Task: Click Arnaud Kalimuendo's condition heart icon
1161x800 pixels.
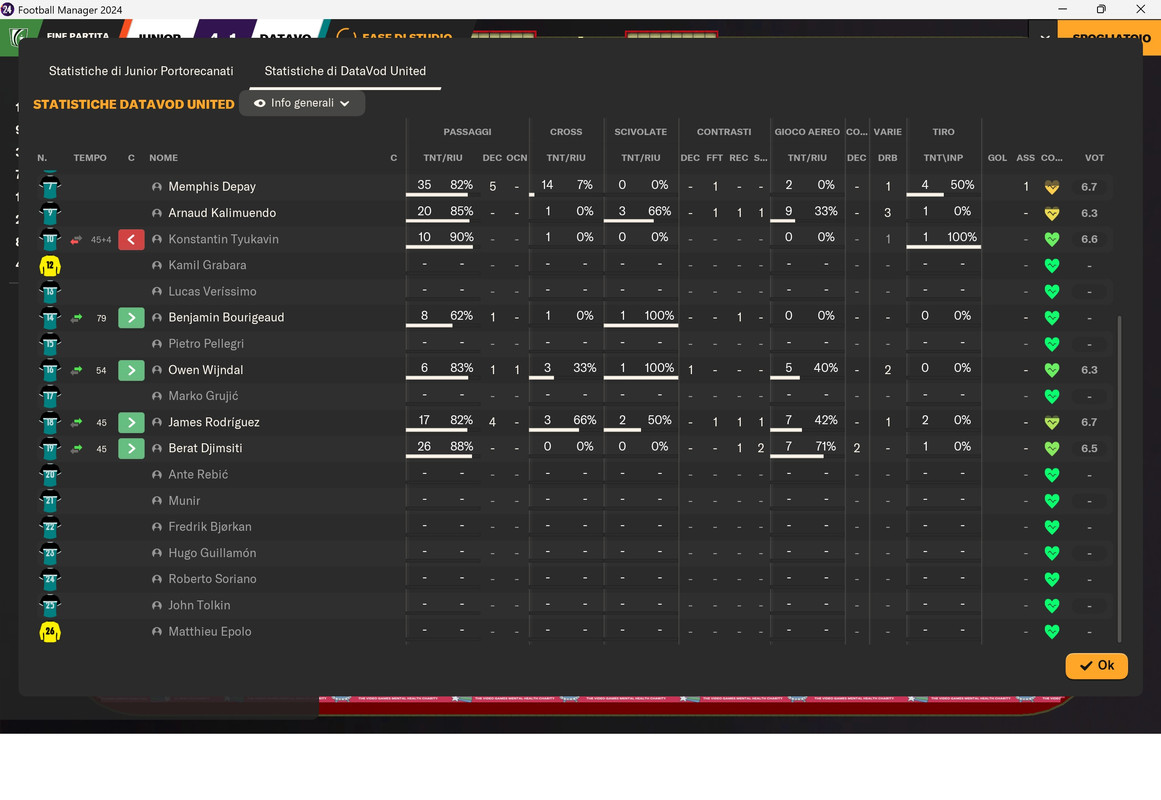Action: click(x=1051, y=213)
